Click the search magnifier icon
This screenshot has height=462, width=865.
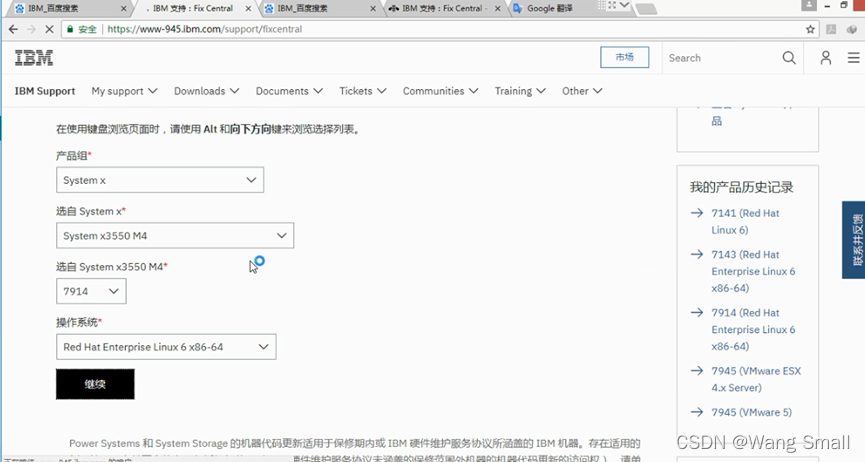789,57
